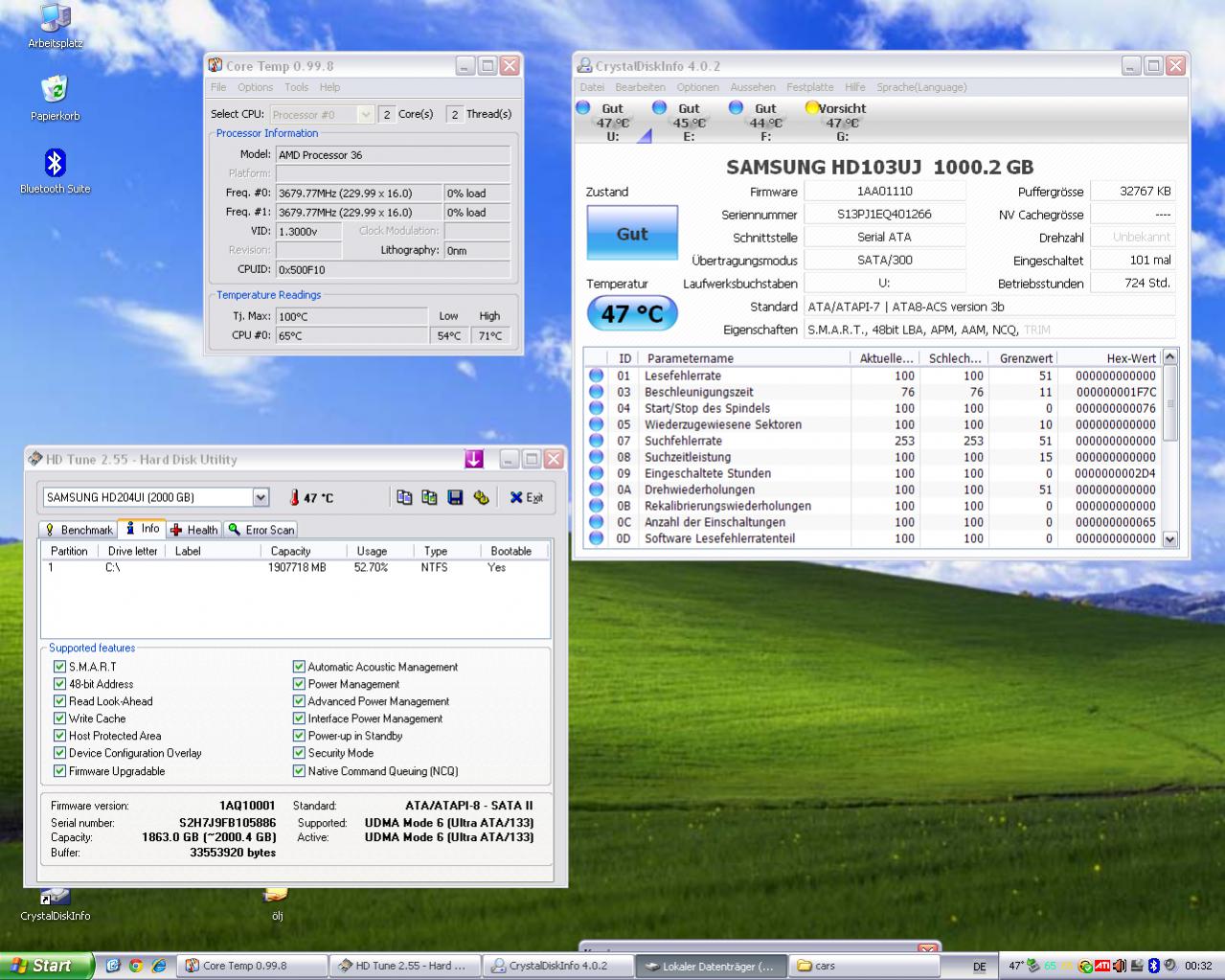
Task: Click the Aktuelle column header in SMART table
Action: (x=885, y=358)
